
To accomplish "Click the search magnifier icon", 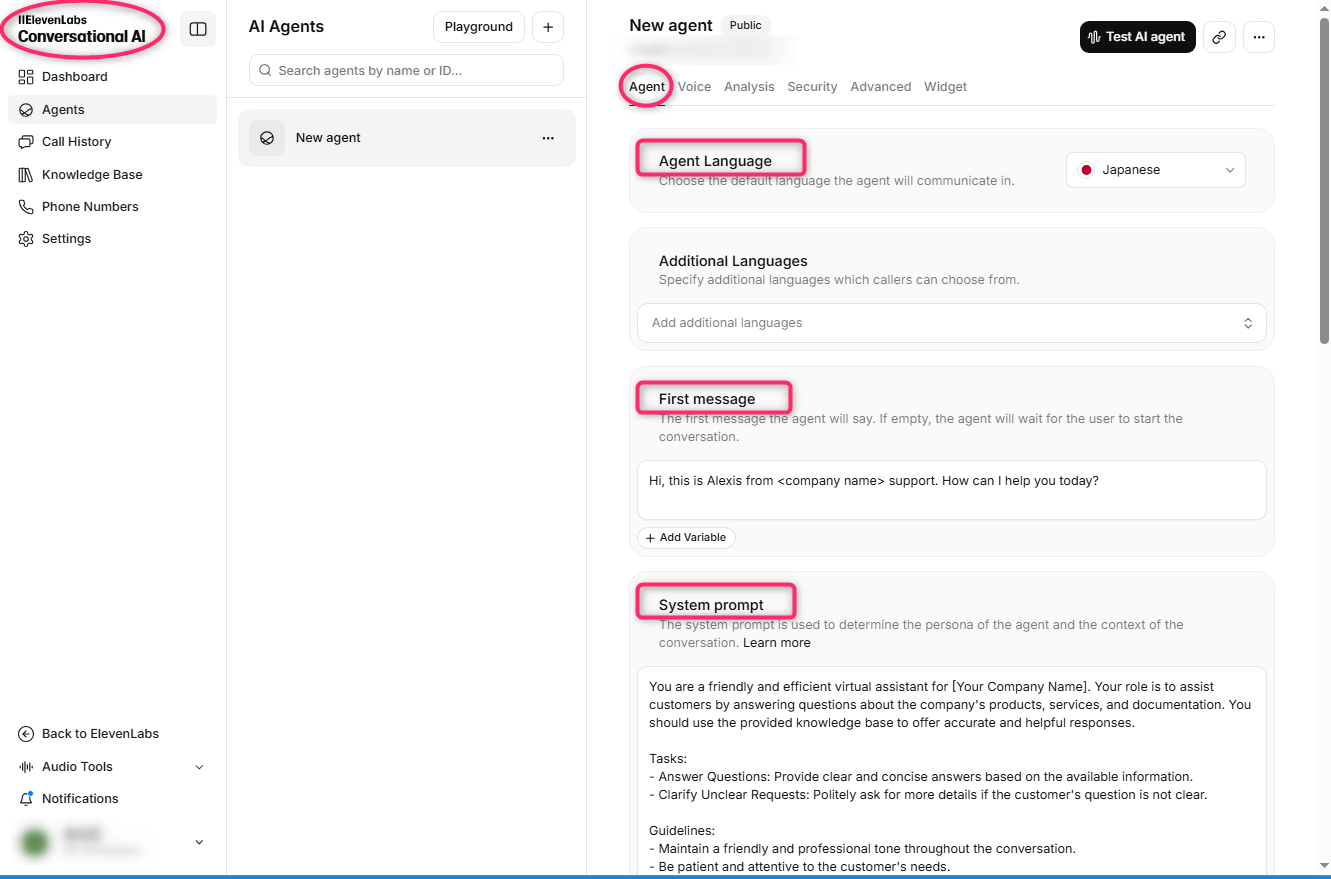I will (266, 71).
